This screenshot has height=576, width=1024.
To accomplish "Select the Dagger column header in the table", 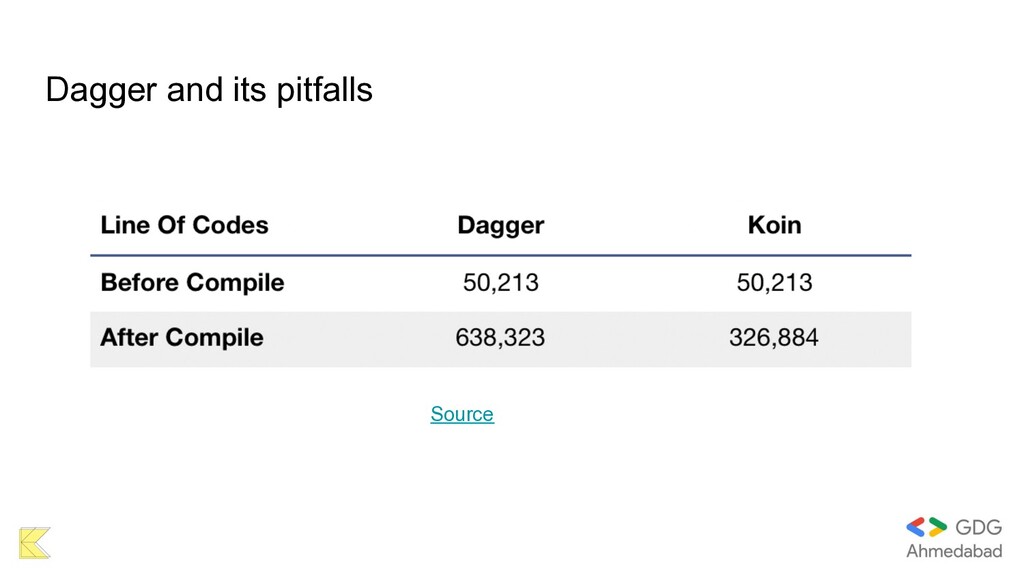I will (x=500, y=225).
